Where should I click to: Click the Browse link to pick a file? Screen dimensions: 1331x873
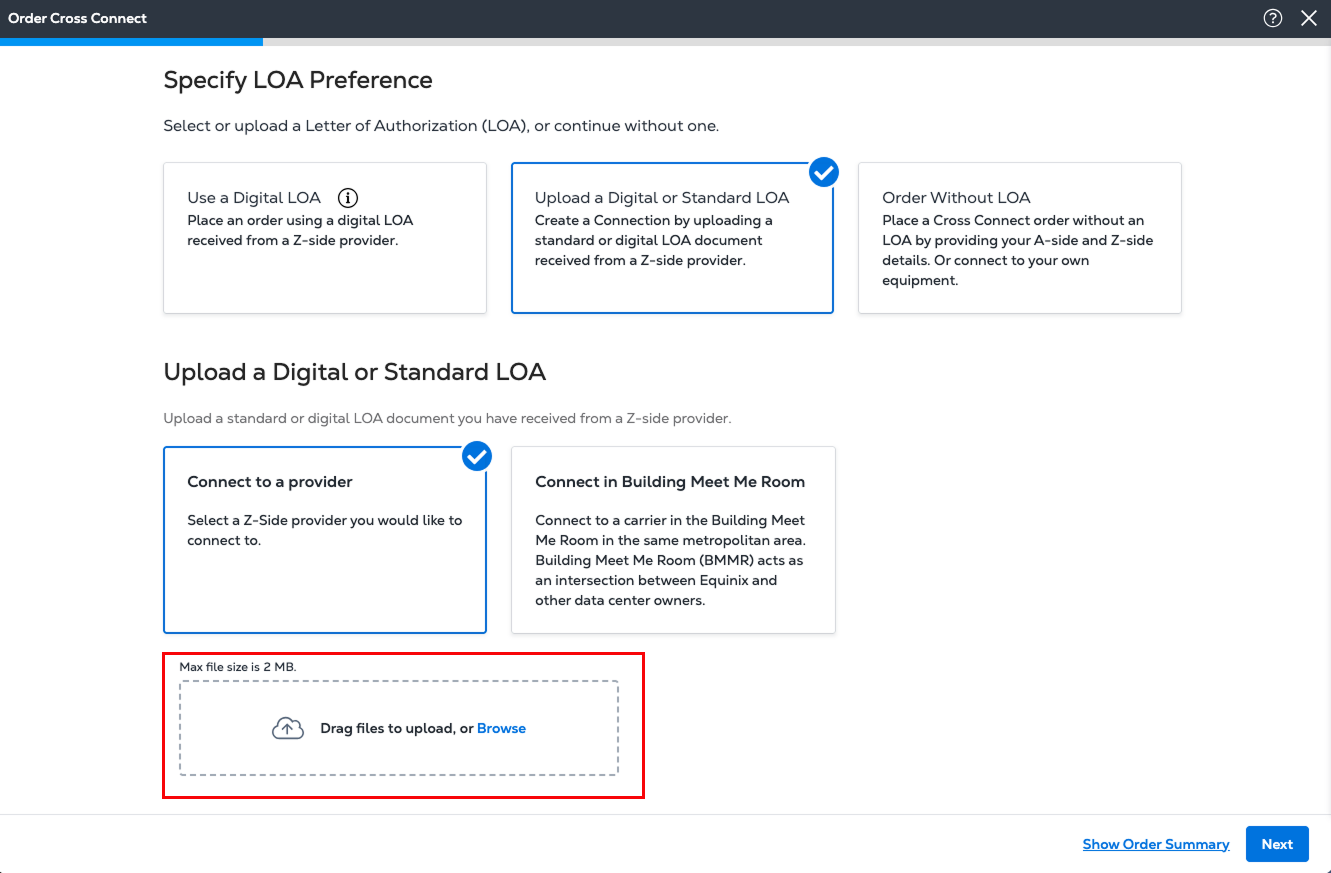pyautogui.click(x=501, y=729)
